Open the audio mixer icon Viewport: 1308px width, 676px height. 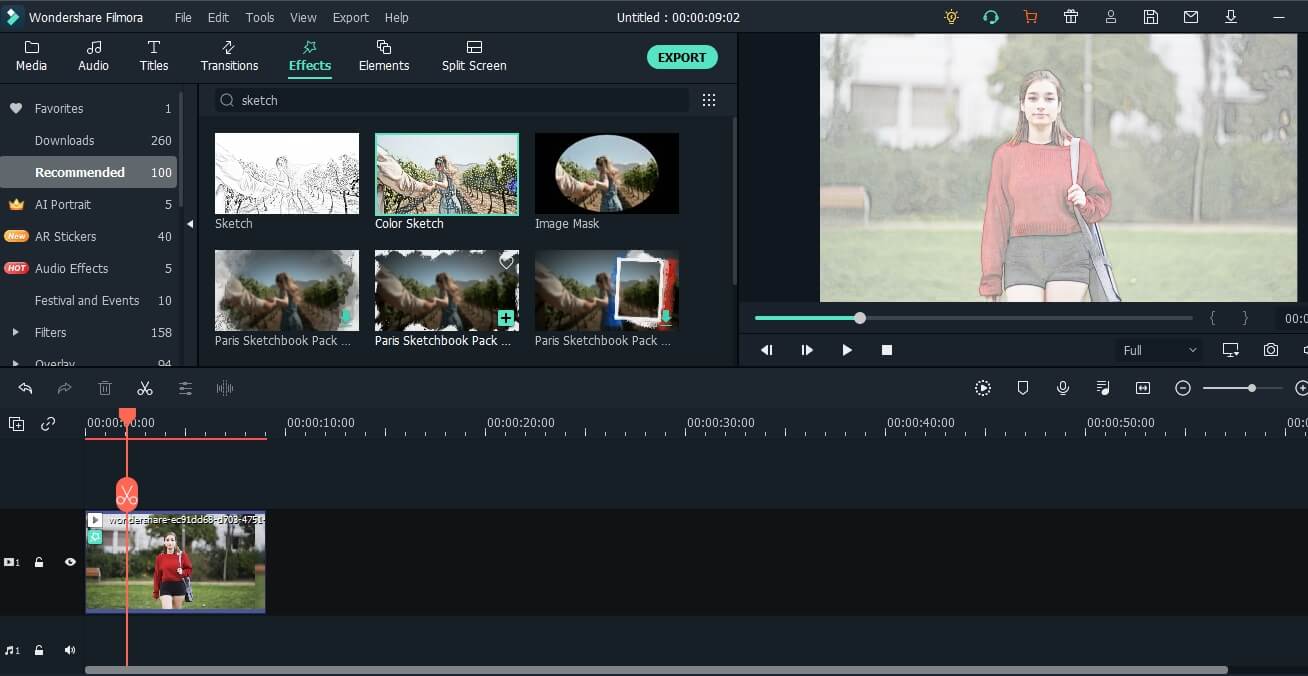(1103, 388)
